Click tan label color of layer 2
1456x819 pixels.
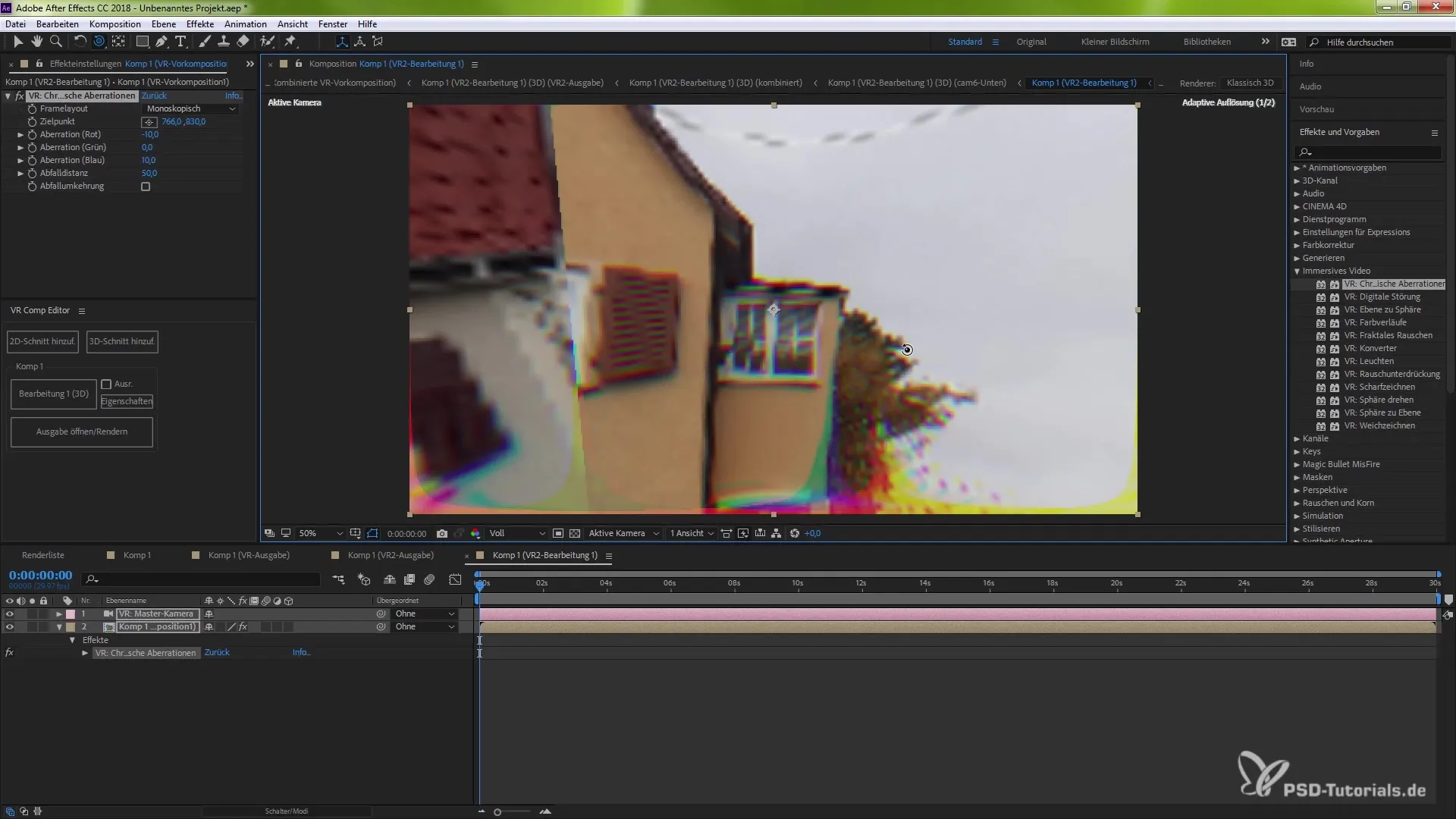coord(71,627)
